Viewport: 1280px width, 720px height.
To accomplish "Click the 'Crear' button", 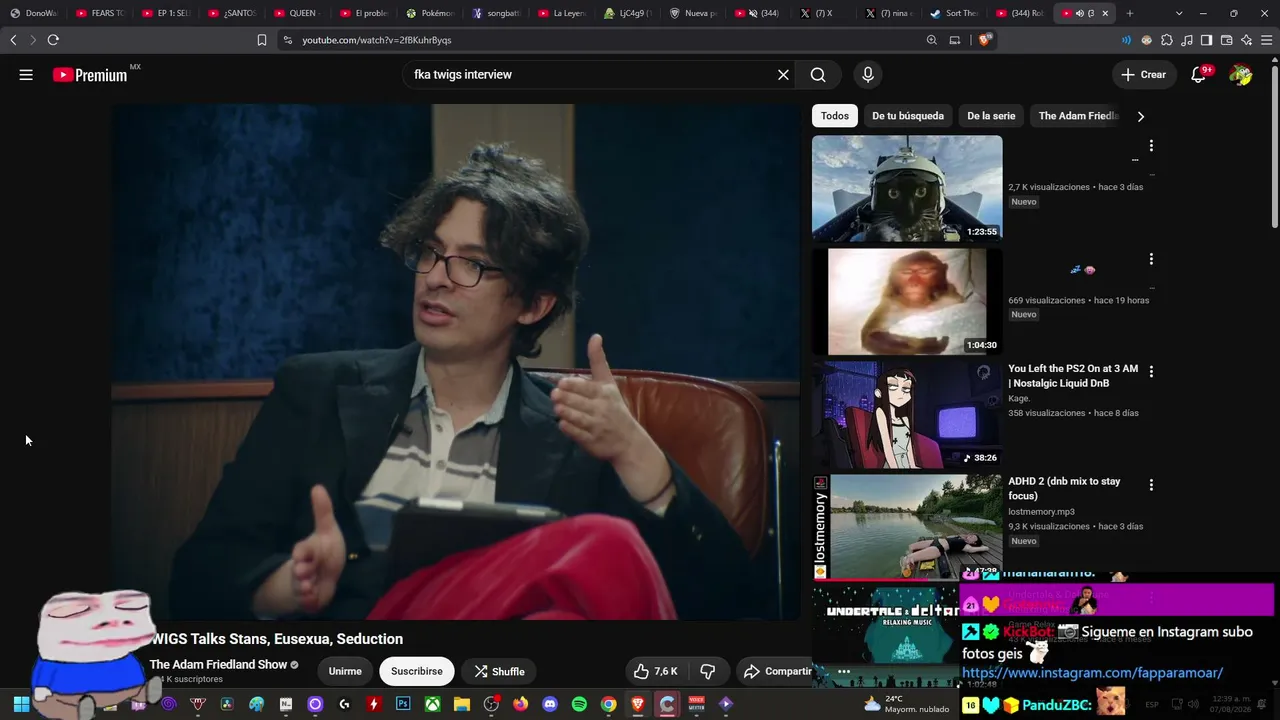I will pyautogui.click(x=1143, y=75).
